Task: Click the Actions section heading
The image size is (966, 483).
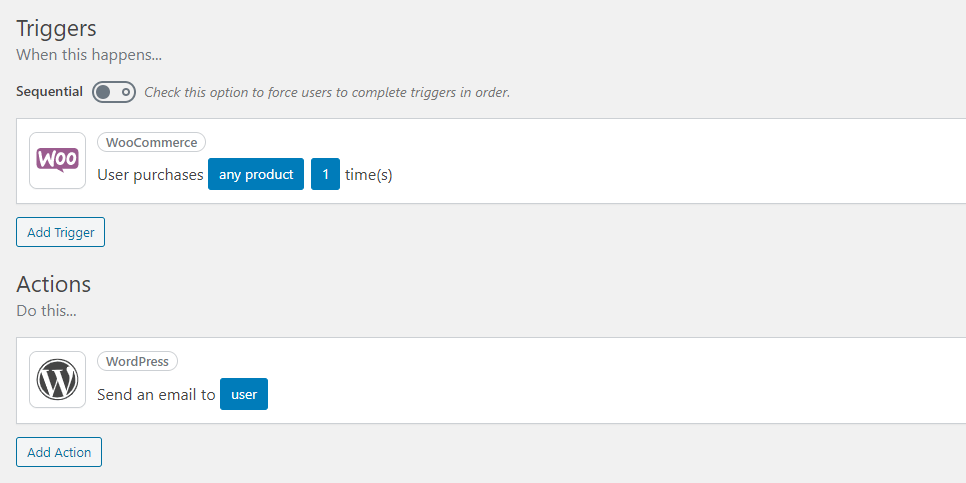Action: (x=53, y=284)
